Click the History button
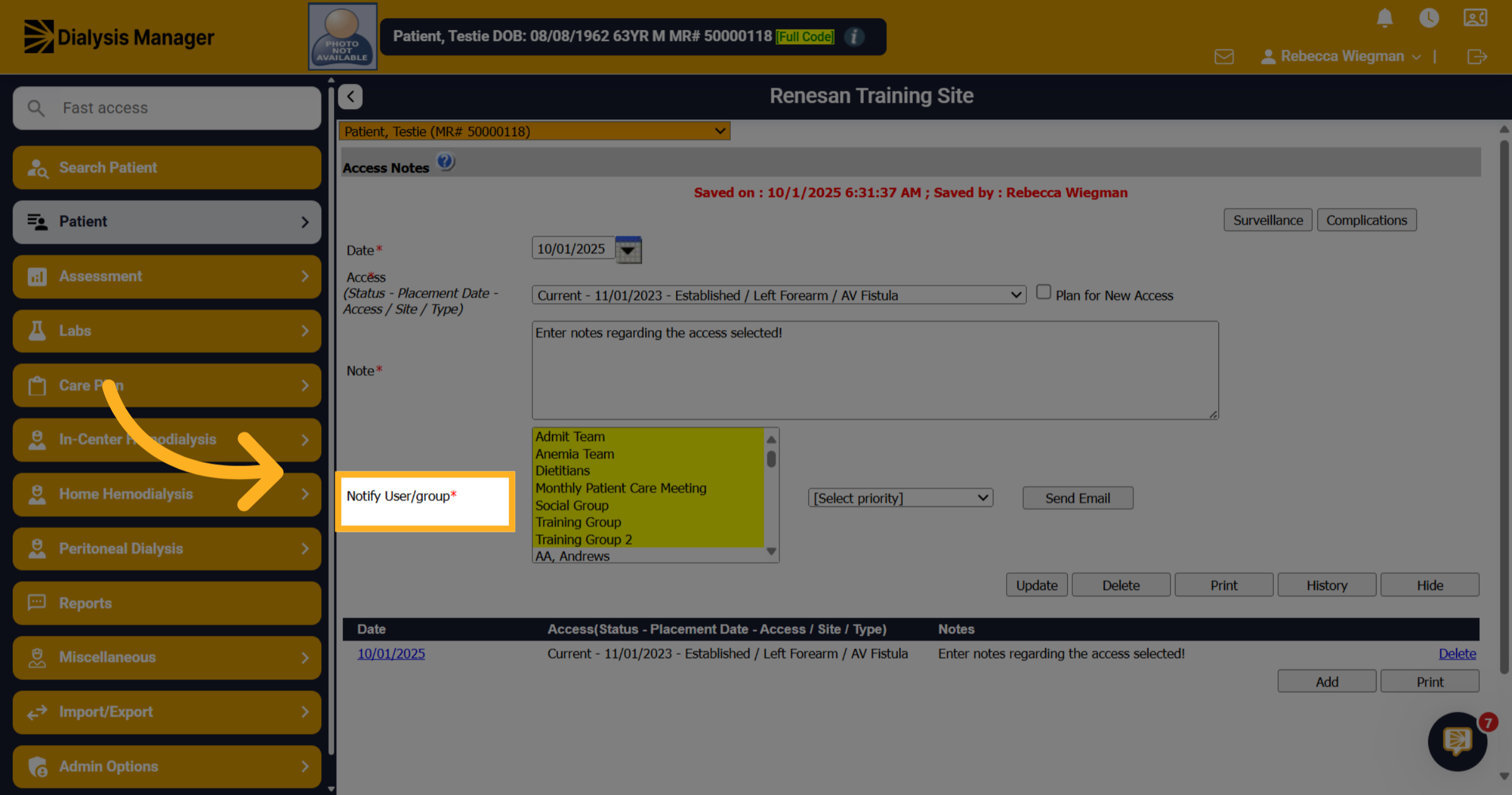Image resolution: width=1512 pixels, height=795 pixels. pyautogui.click(x=1327, y=585)
